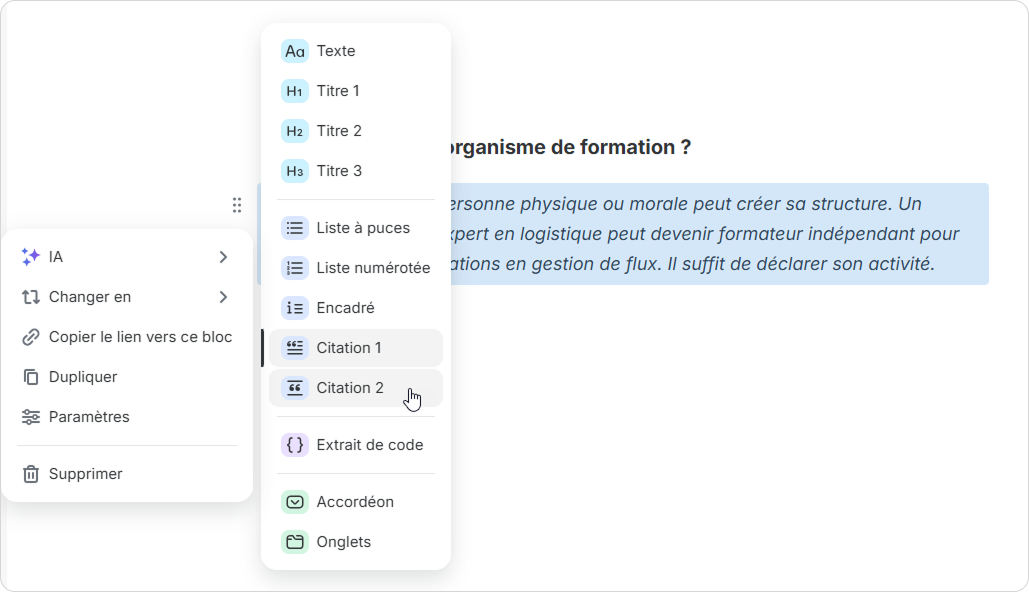
Task: Open Paramètres for this block
Action: pyautogui.click(x=89, y=417)
